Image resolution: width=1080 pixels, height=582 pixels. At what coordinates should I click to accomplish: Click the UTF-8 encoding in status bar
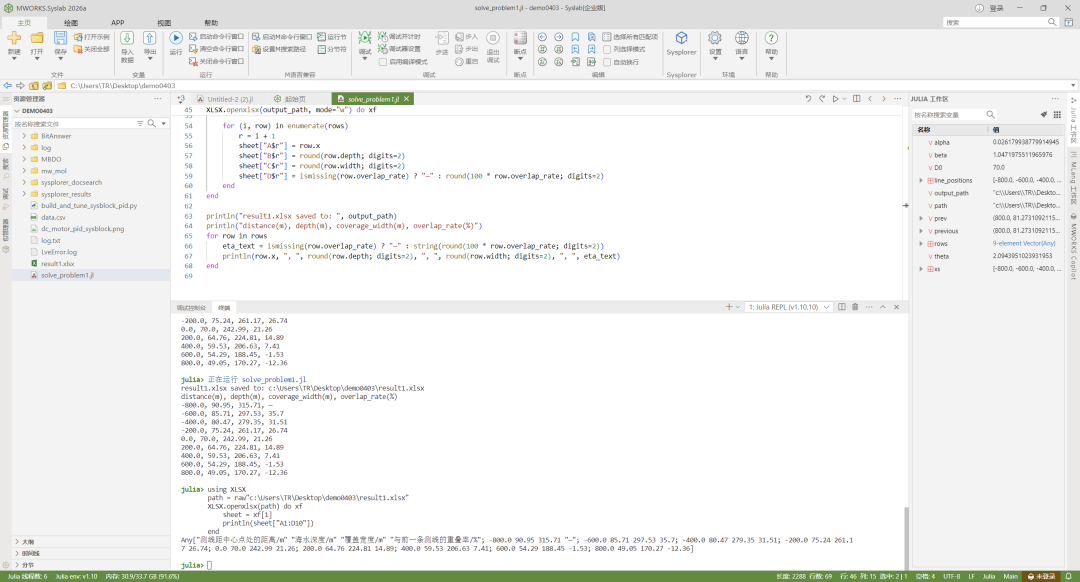point(951,576)
